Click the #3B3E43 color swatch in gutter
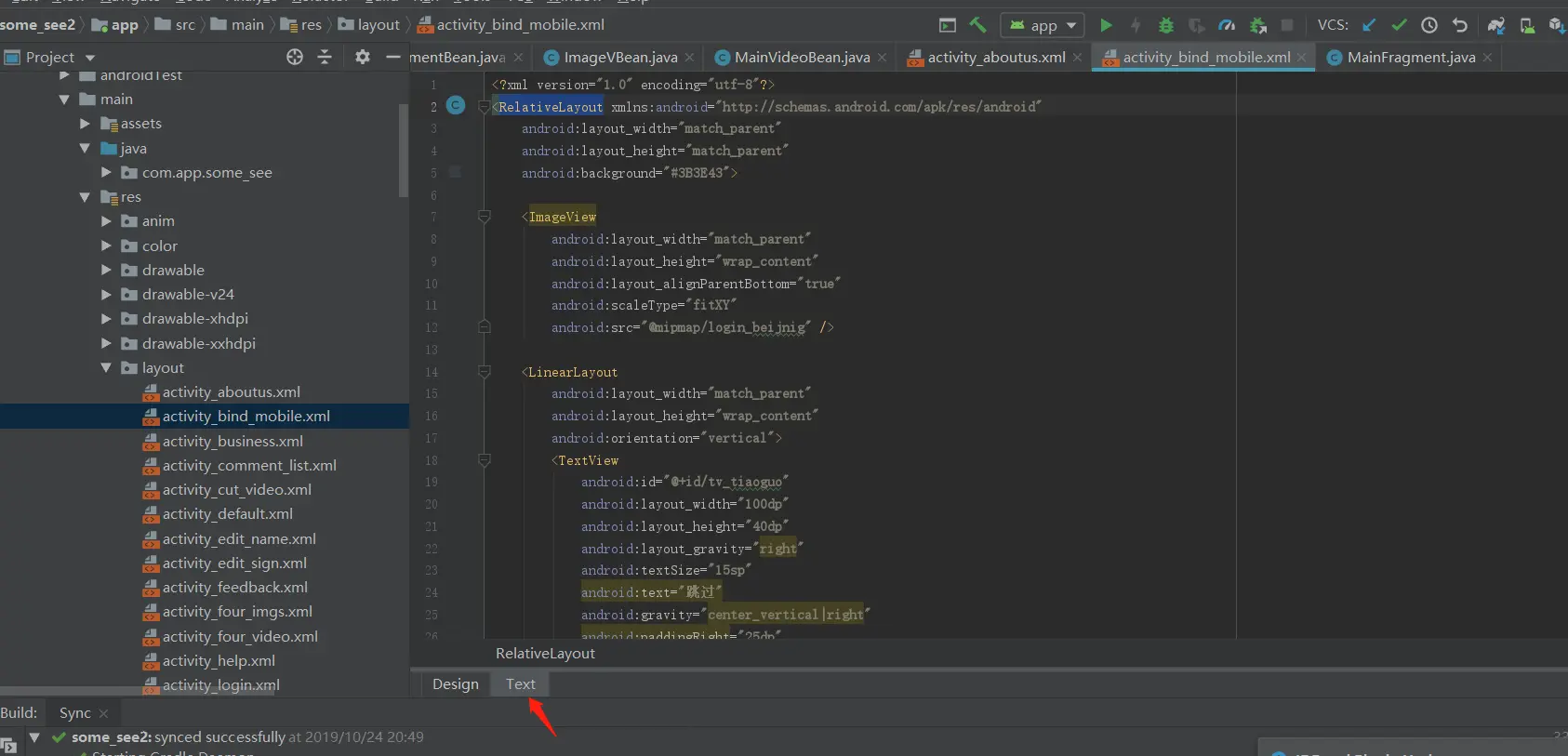 tap(455, 171)
